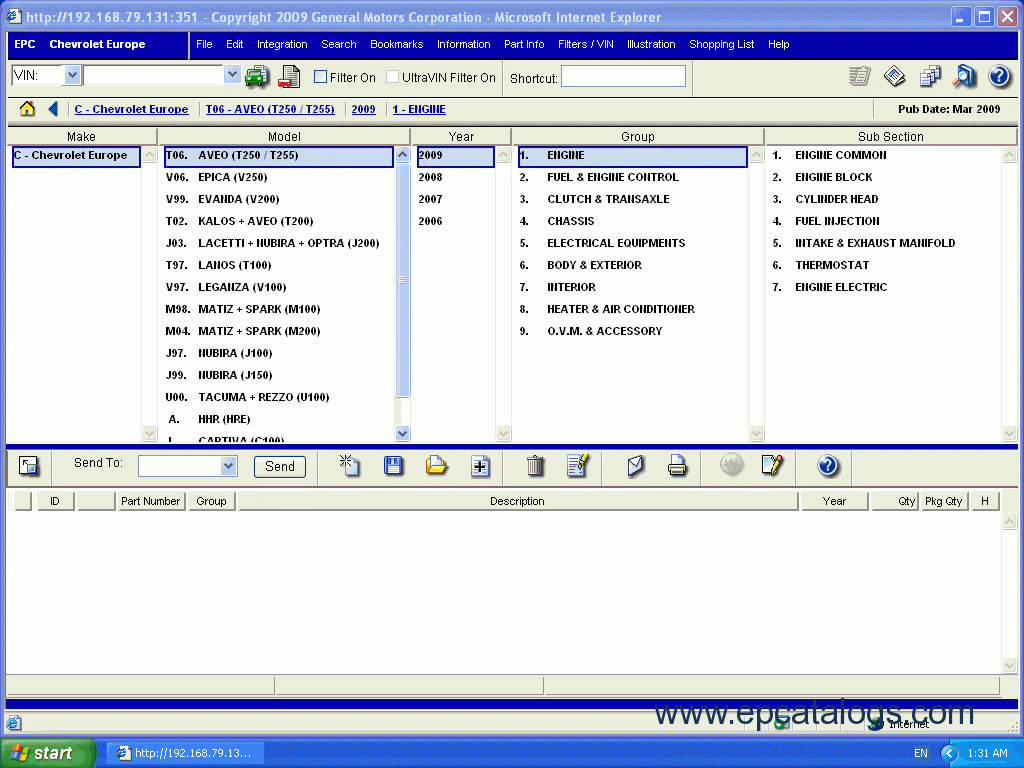Select year 2007
The height and width of the screenshot is (768, 1024).
point(456,199)
